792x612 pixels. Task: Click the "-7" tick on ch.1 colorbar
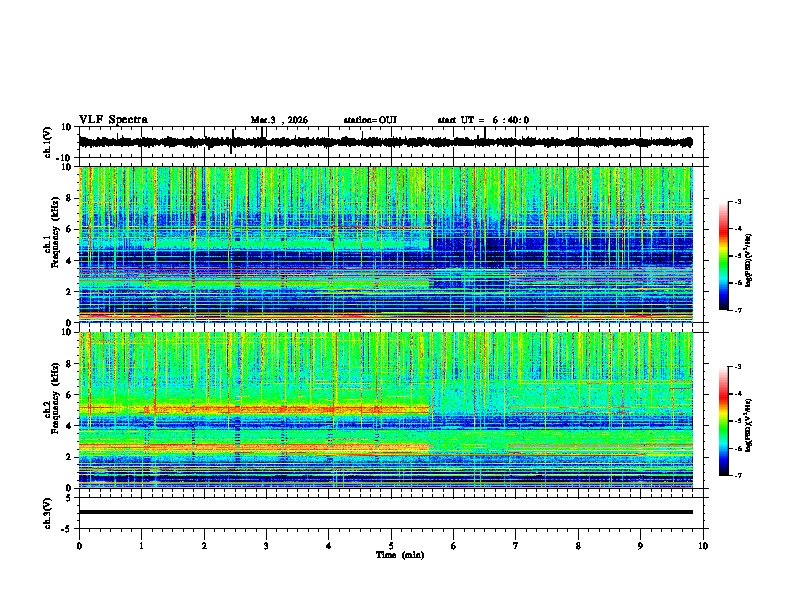tap(737, 310)
